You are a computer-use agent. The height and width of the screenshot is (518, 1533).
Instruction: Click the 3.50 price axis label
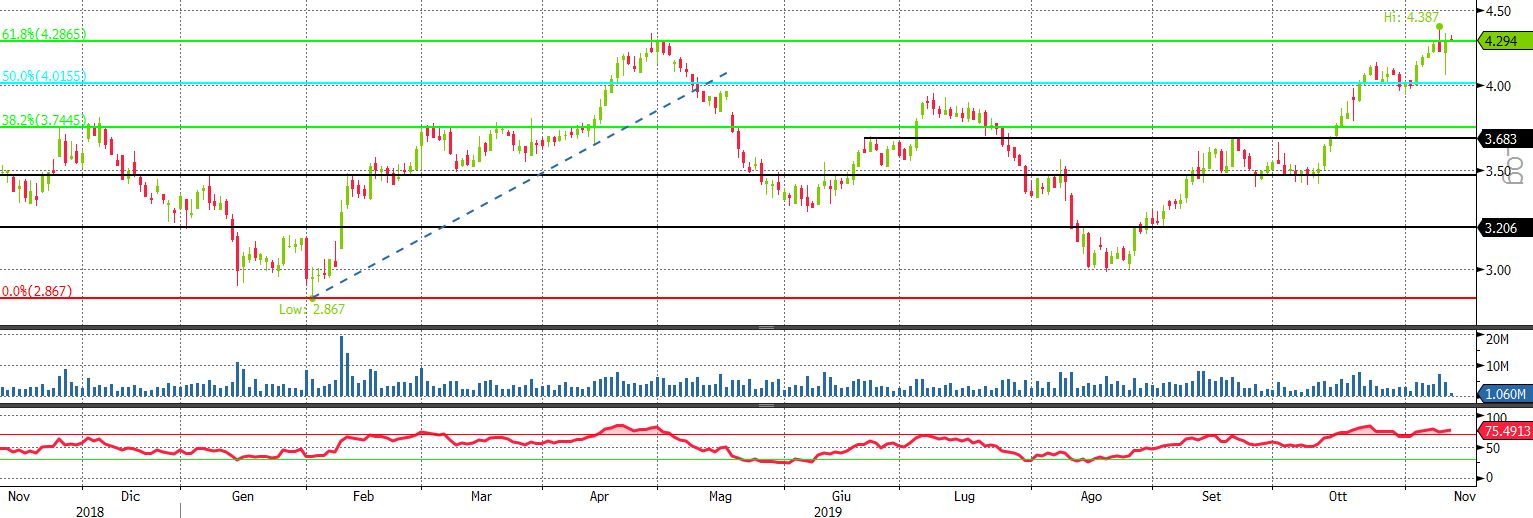click(x=1498, y=172)
